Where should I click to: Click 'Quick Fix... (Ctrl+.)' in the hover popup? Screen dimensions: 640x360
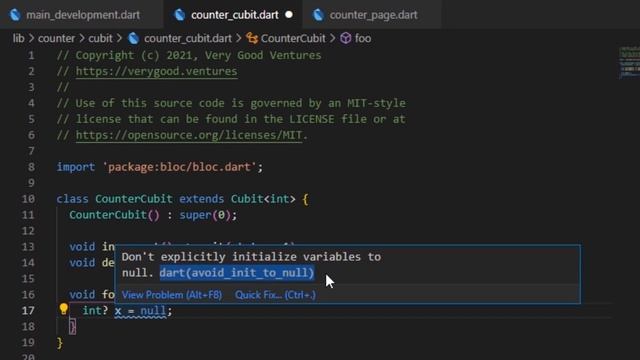(x=275, y=295)
